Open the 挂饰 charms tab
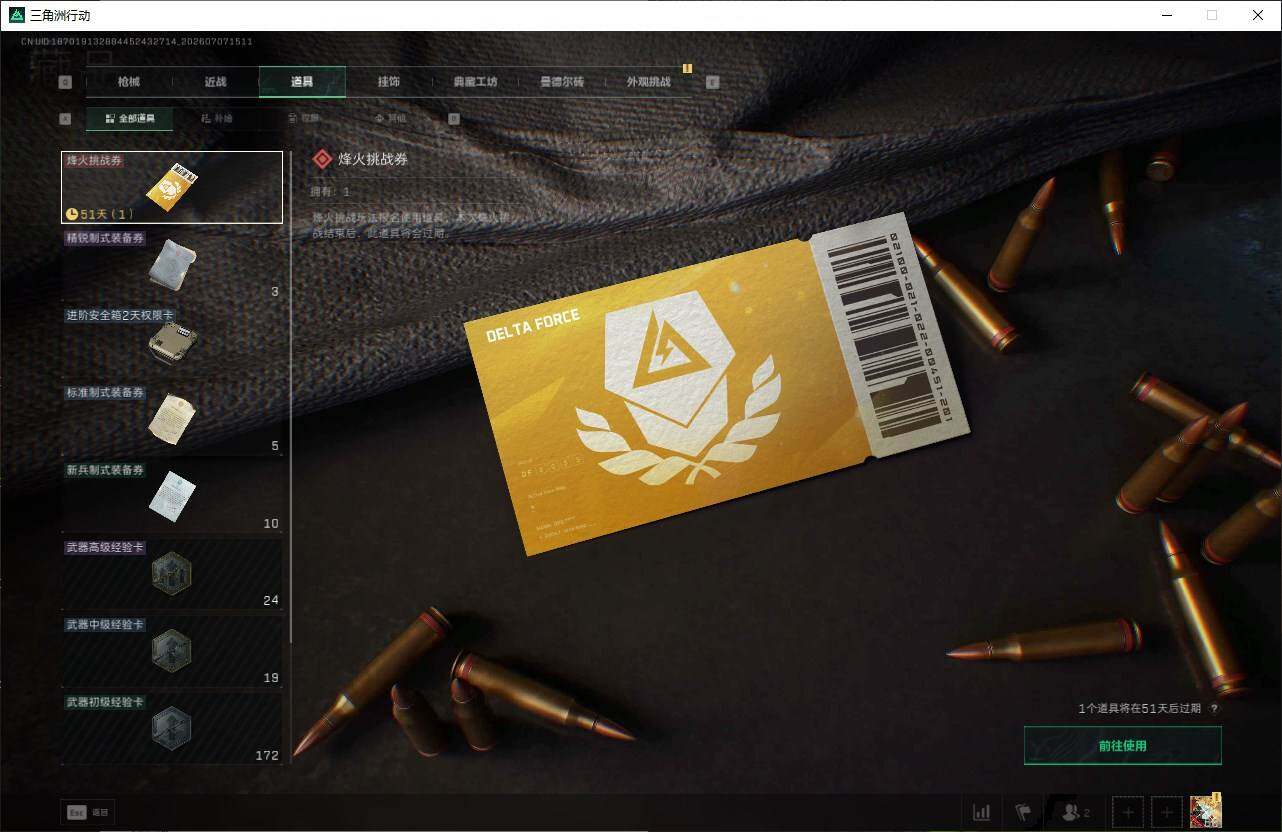The width and height of the screenshot is (1282, 832). 389,82
